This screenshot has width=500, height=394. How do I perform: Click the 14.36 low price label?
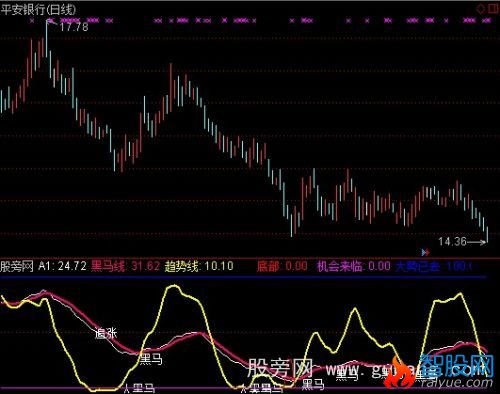[452, 242]
